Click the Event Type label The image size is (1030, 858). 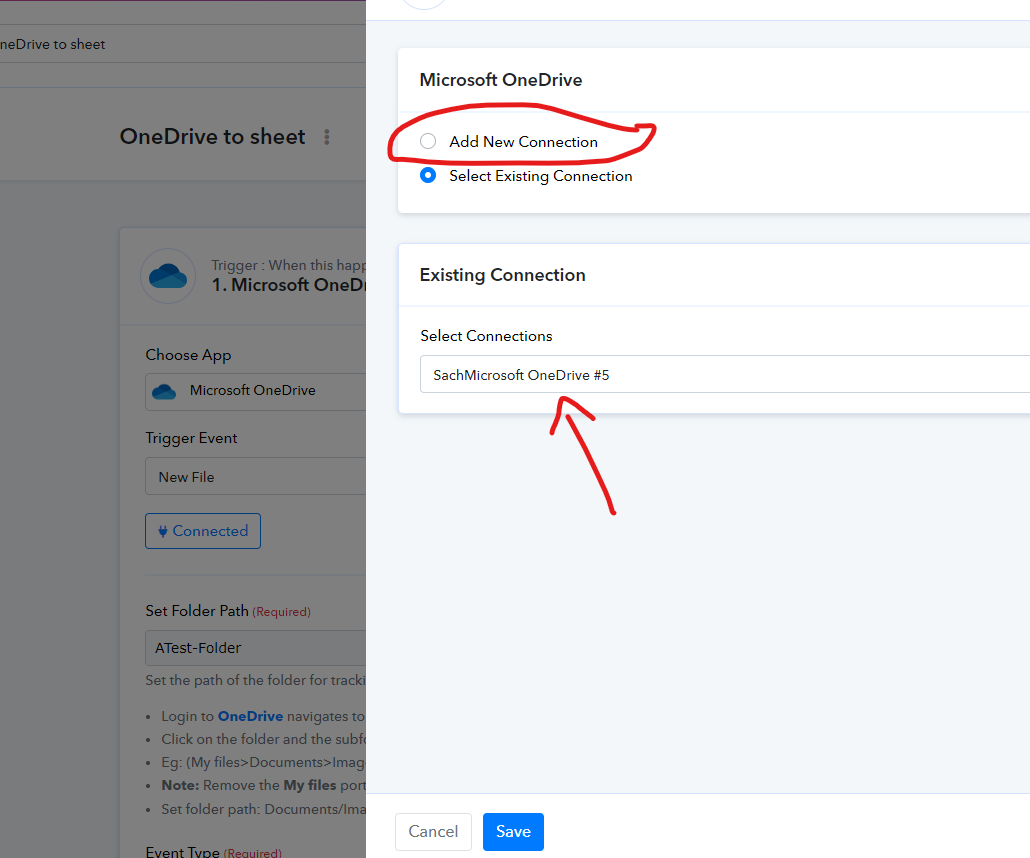point(183,851)
